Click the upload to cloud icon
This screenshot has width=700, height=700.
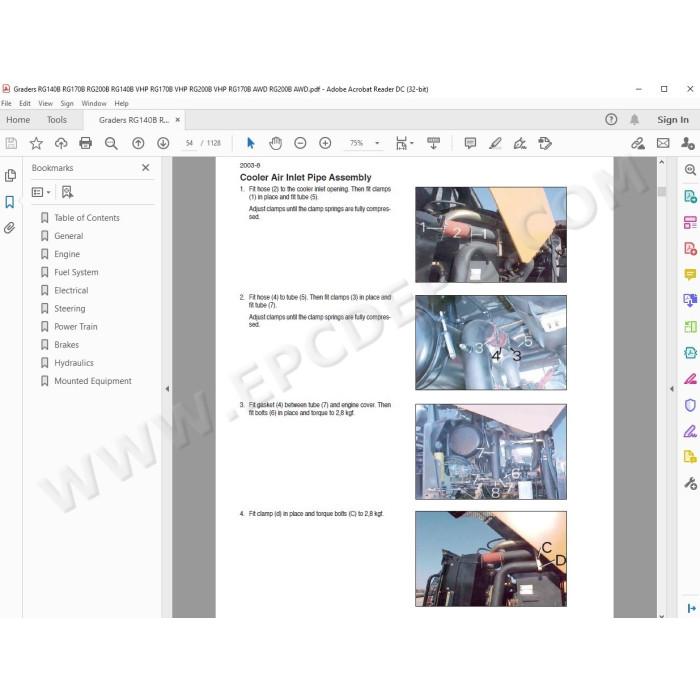[61, 143]
